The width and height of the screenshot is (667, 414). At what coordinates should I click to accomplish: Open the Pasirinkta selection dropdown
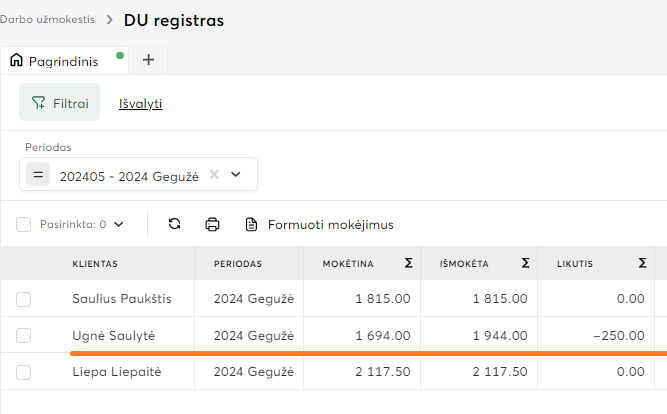pos(81,224)
